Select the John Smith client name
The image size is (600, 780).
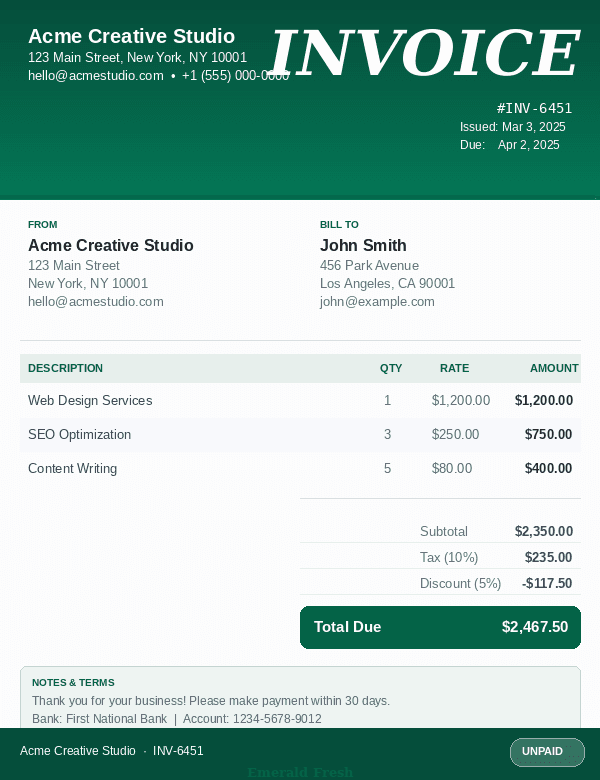click(363, 245)
